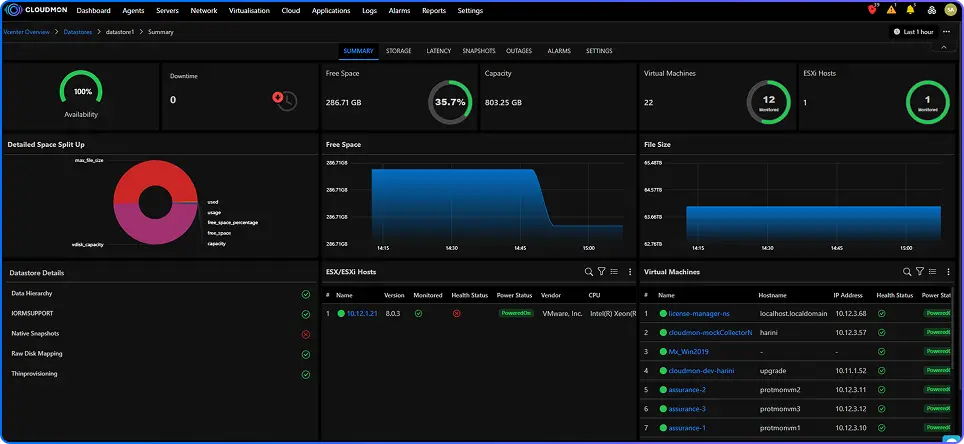Switch to the LATENCY tab
Screen dimensions: 964x444
pyautogui.click(x=438, y=51)
